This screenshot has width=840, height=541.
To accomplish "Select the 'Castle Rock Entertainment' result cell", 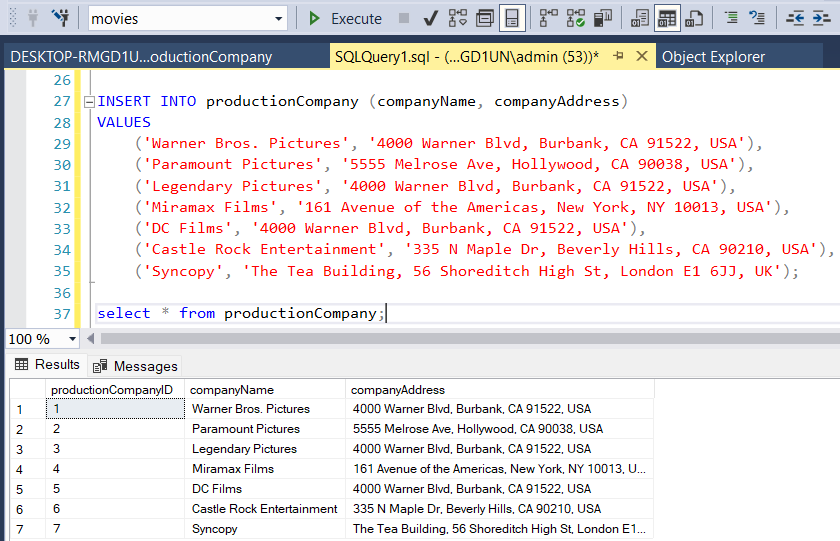I will (265, 509).
